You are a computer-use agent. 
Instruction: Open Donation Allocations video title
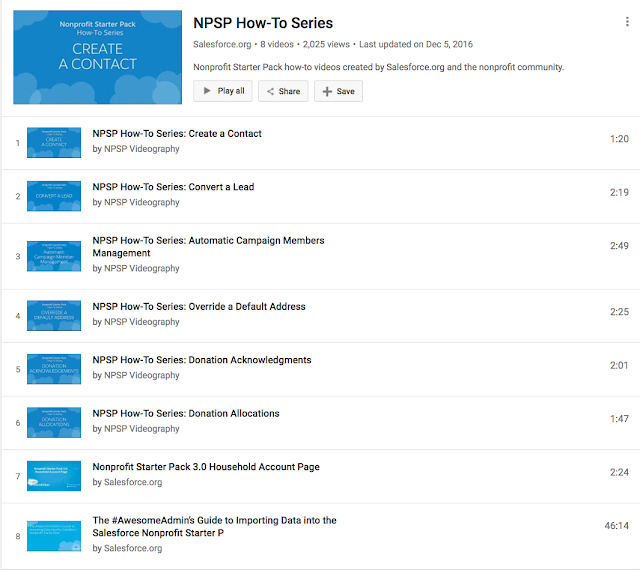(x=186, y=414)
